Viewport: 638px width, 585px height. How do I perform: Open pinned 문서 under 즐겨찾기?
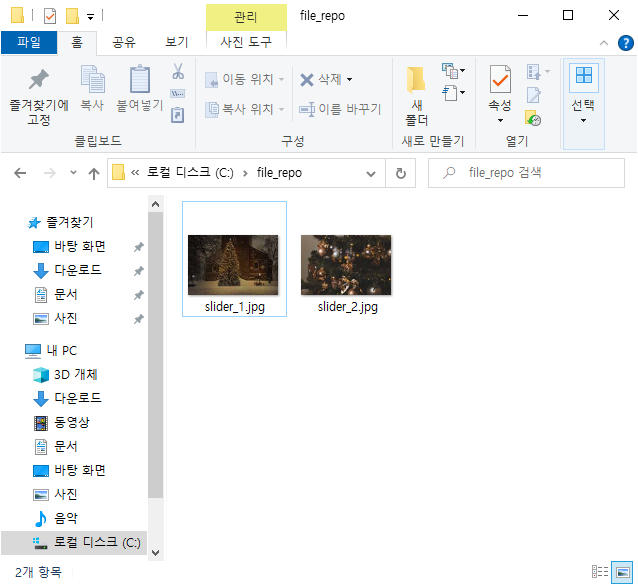(56, 295)
